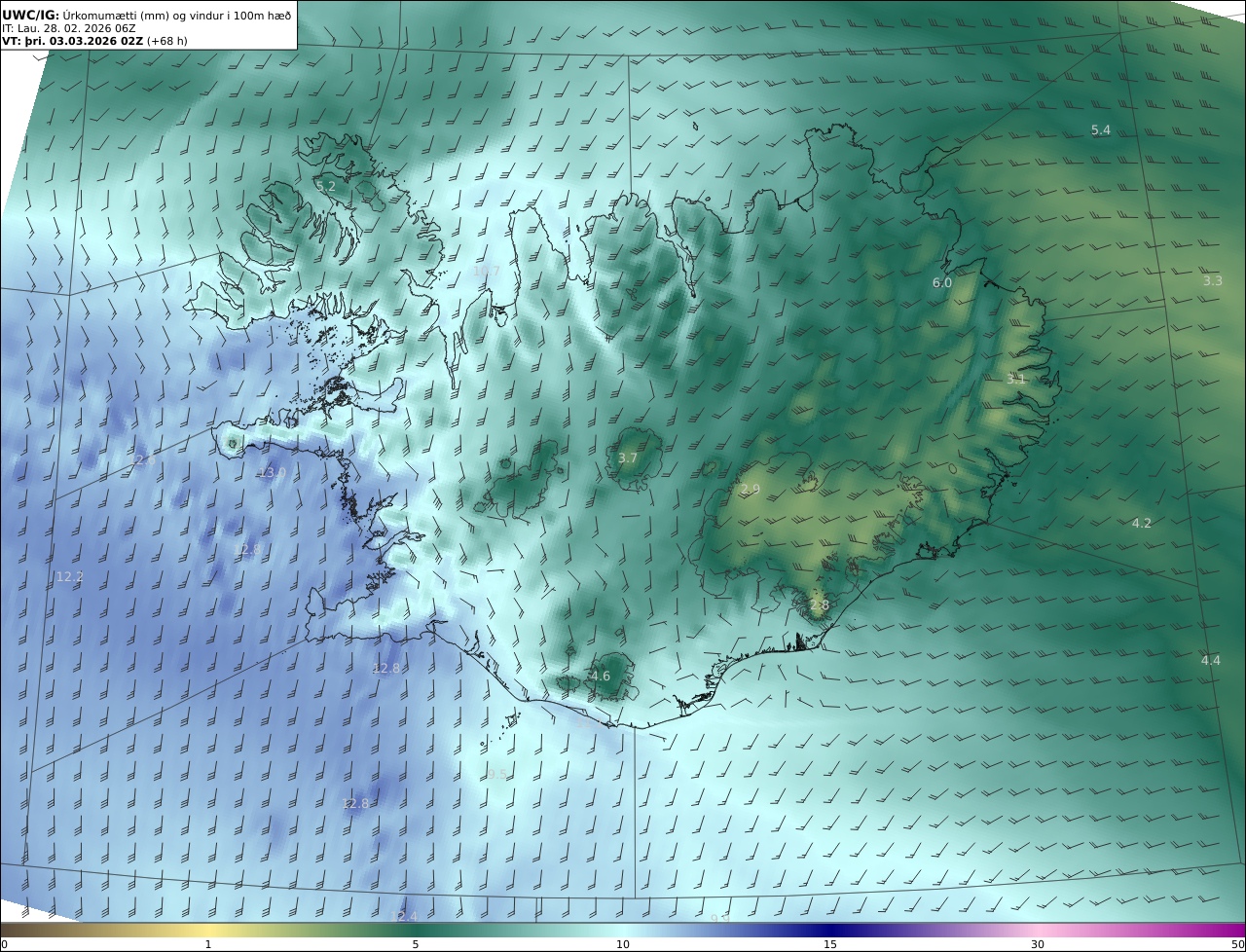Select the 4.4 value label

coord(1210,660)
